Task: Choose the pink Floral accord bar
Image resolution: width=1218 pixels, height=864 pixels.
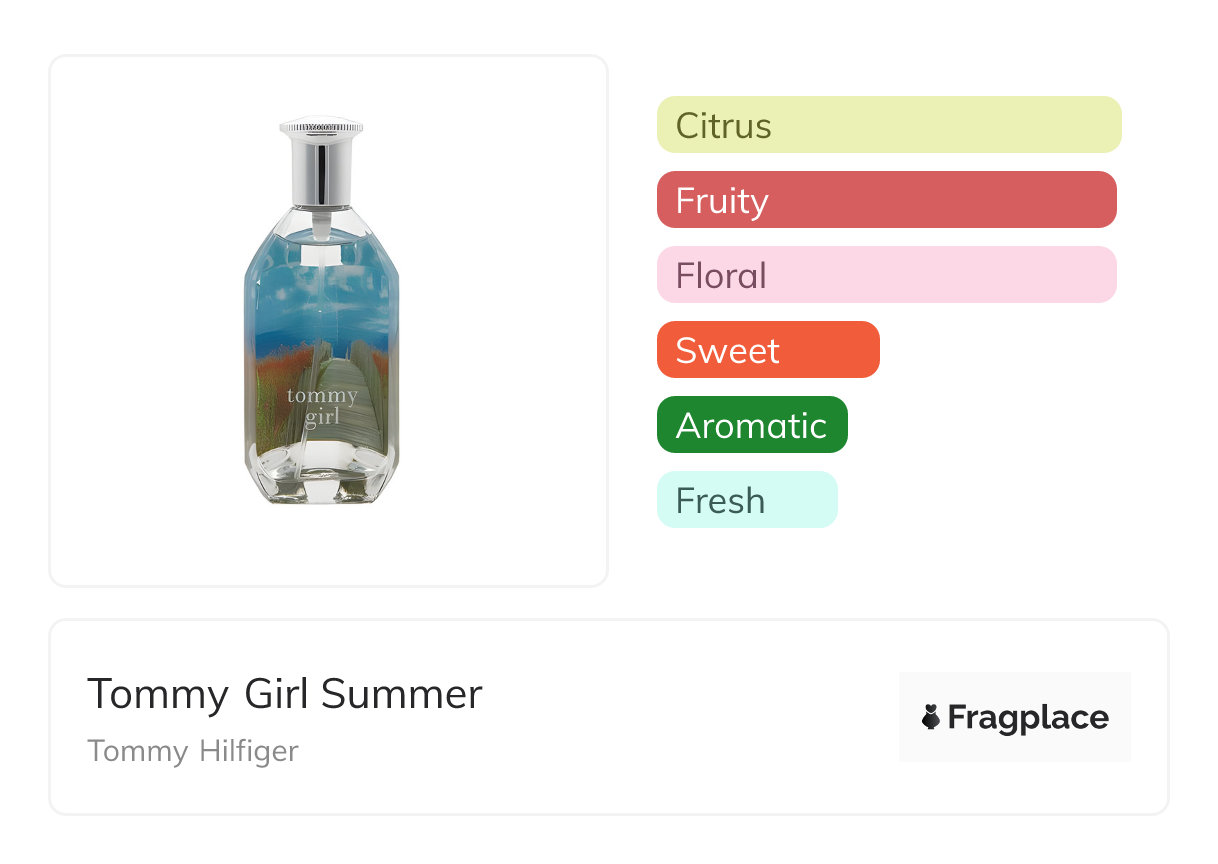Action: tap(886, 275)
